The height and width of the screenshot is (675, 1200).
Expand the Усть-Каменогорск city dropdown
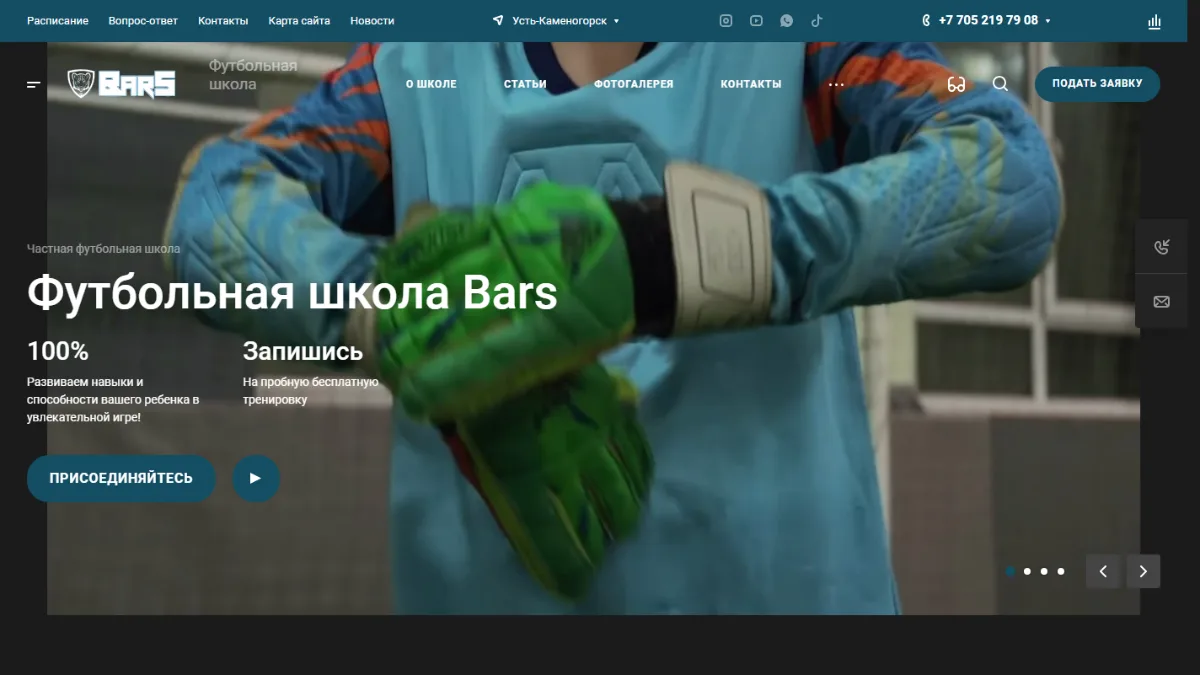pyautogui.click(x=565, y=21)
